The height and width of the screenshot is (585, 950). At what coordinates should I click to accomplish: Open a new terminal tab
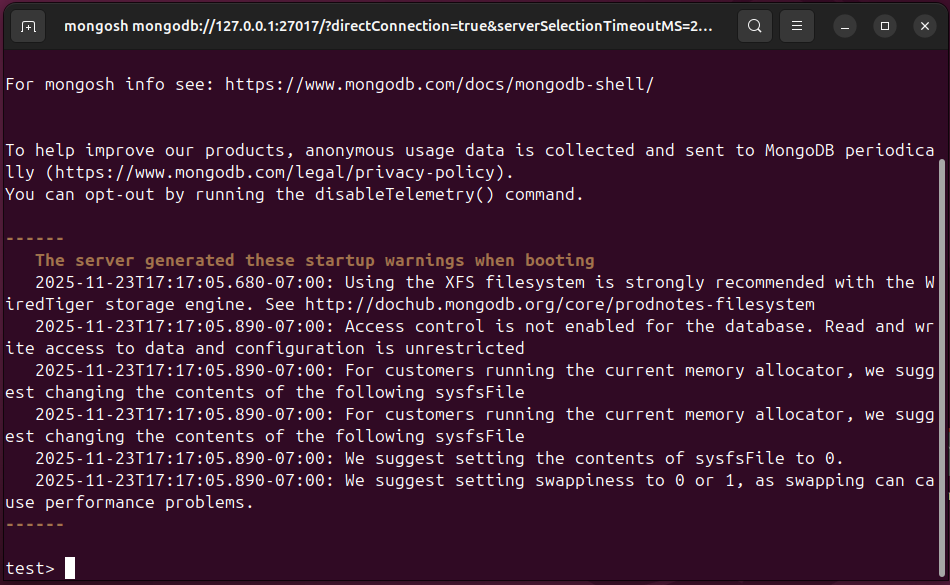coord(28,26)
